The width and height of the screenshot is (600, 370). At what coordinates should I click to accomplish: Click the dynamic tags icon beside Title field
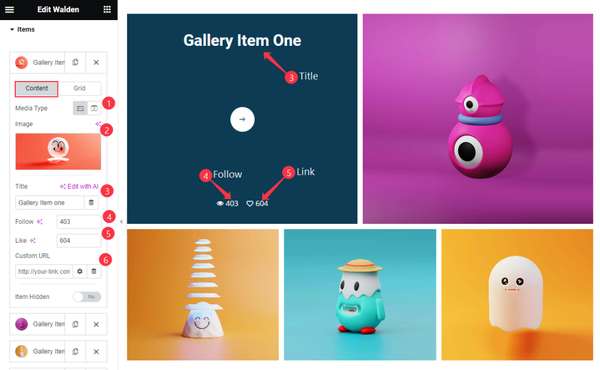(91, 202)
